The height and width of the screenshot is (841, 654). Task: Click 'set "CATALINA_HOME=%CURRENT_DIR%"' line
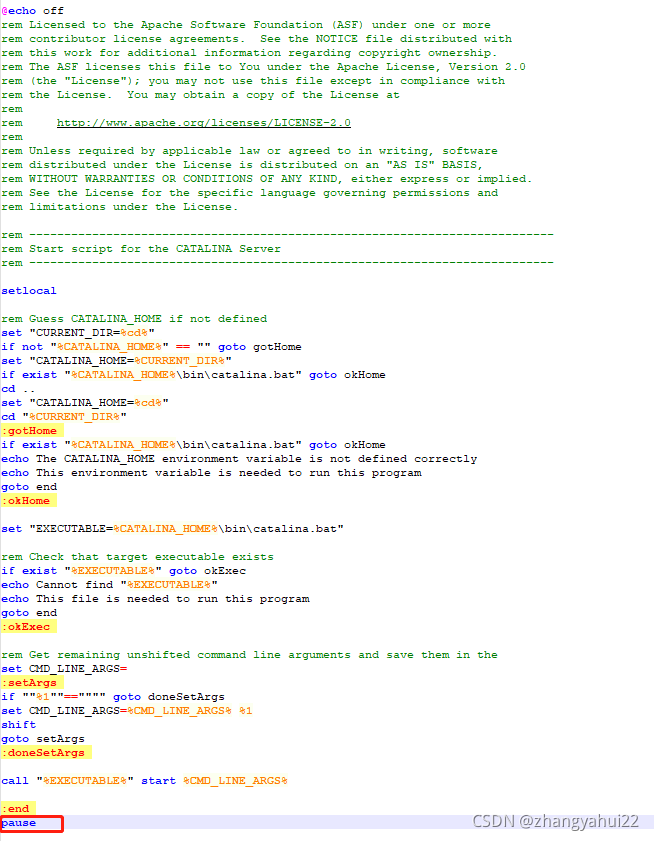tap(116, 361)
